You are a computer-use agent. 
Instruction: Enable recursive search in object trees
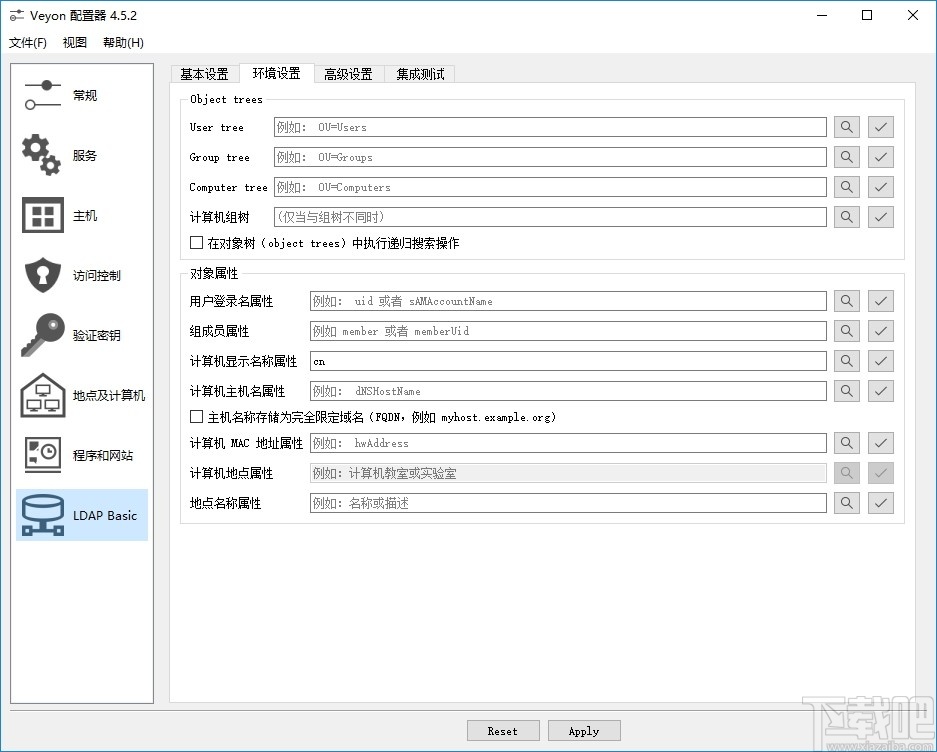[197, 243]
